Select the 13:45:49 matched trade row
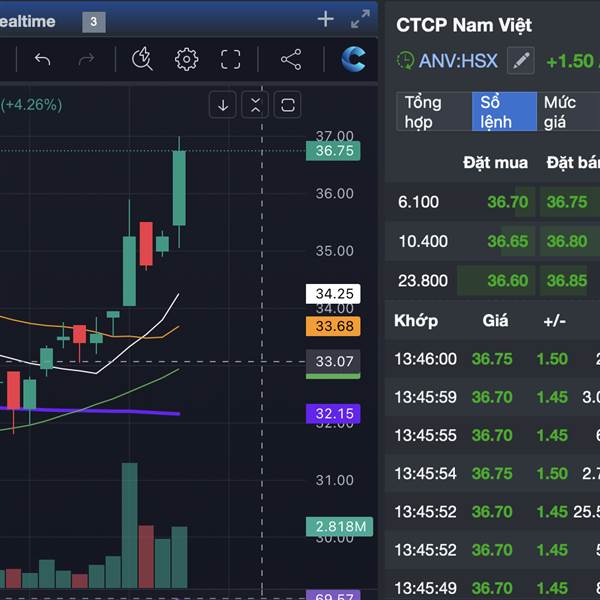The height and width of the screenshot is (600, 600). (x=492, y=585)
